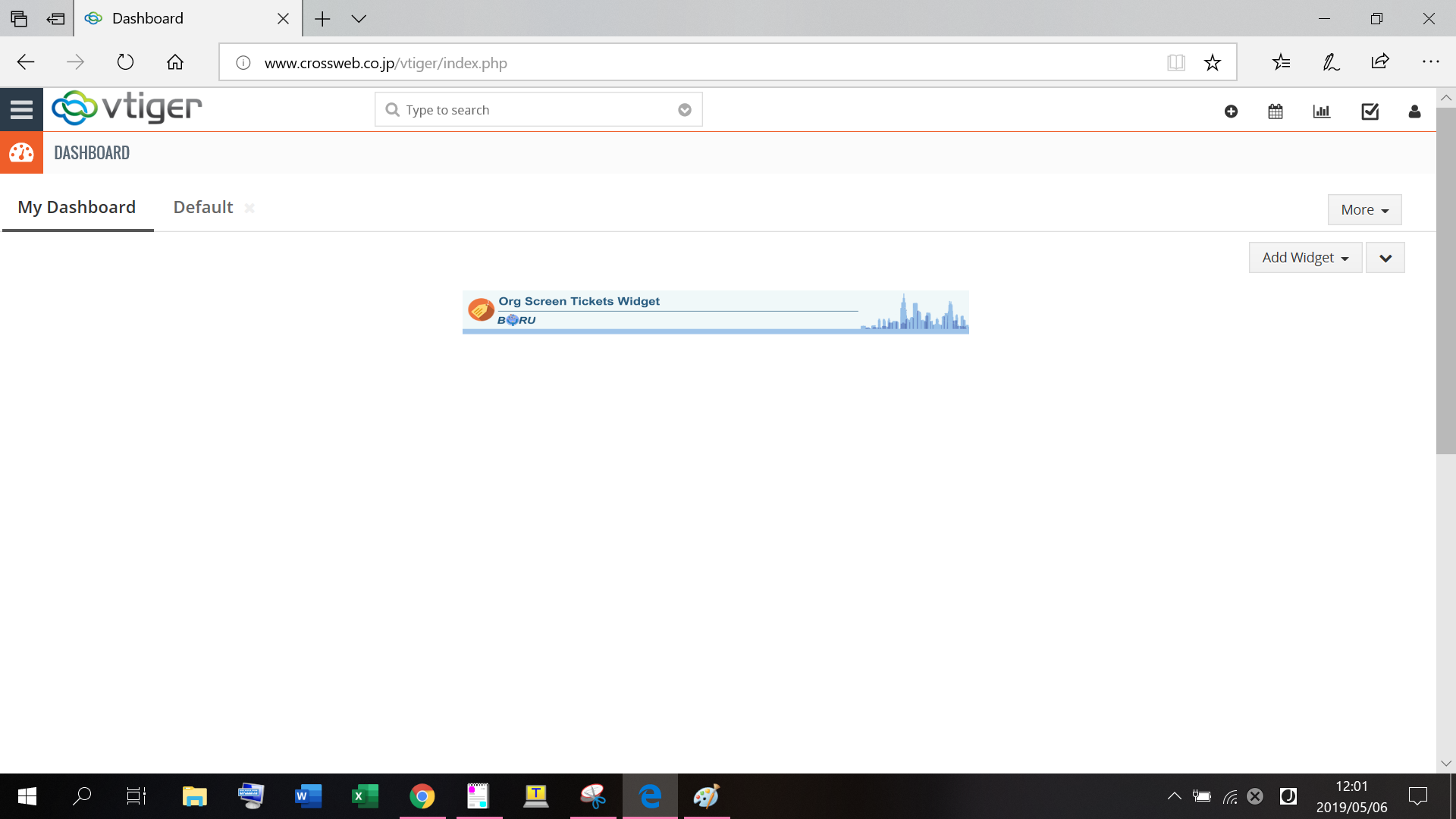The image size is (1456, 819).
Task: Toggle reading view in address bar
Action: 1176,63
